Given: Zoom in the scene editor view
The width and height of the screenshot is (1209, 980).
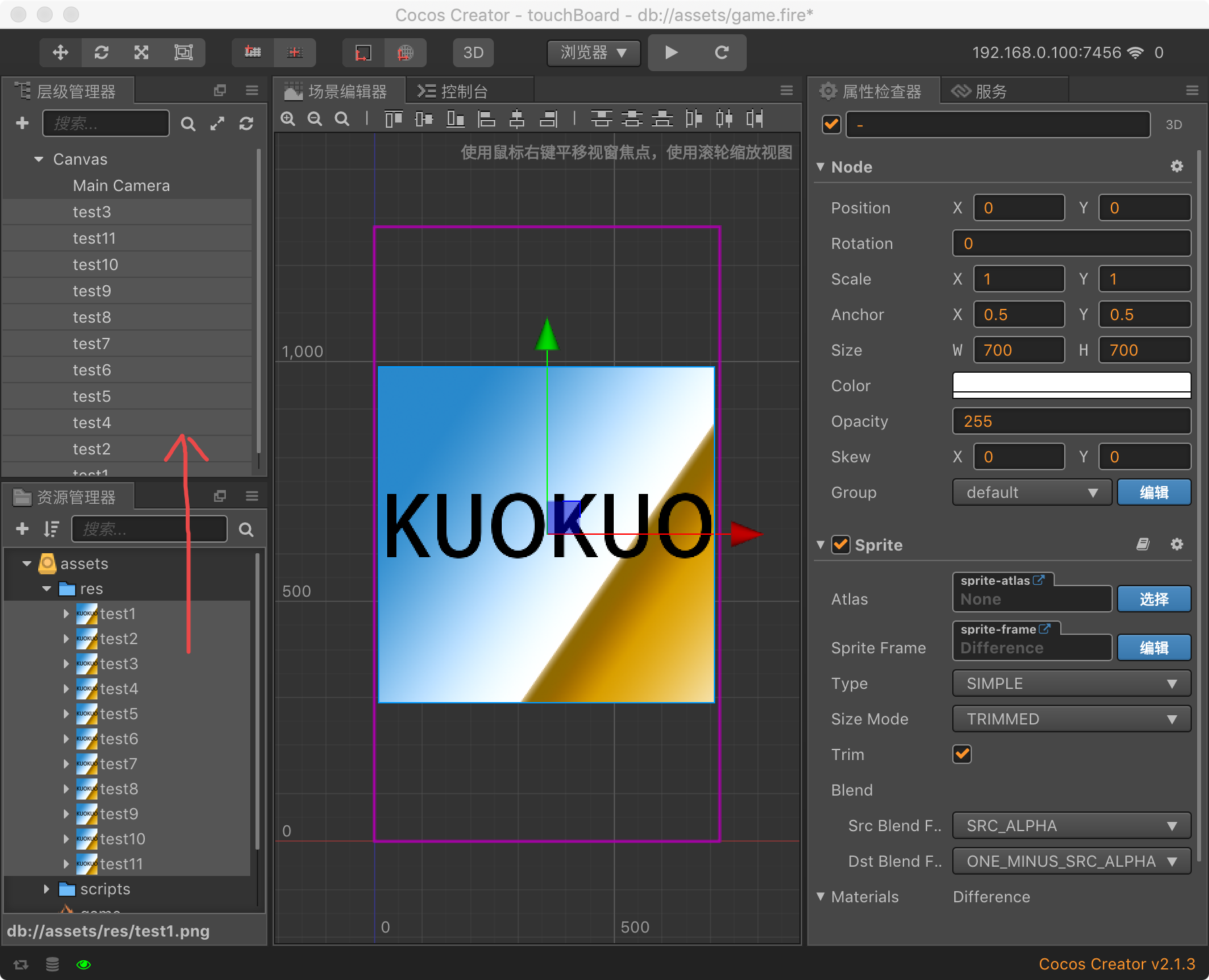Looking at the screenshot, I should point(288,119).
